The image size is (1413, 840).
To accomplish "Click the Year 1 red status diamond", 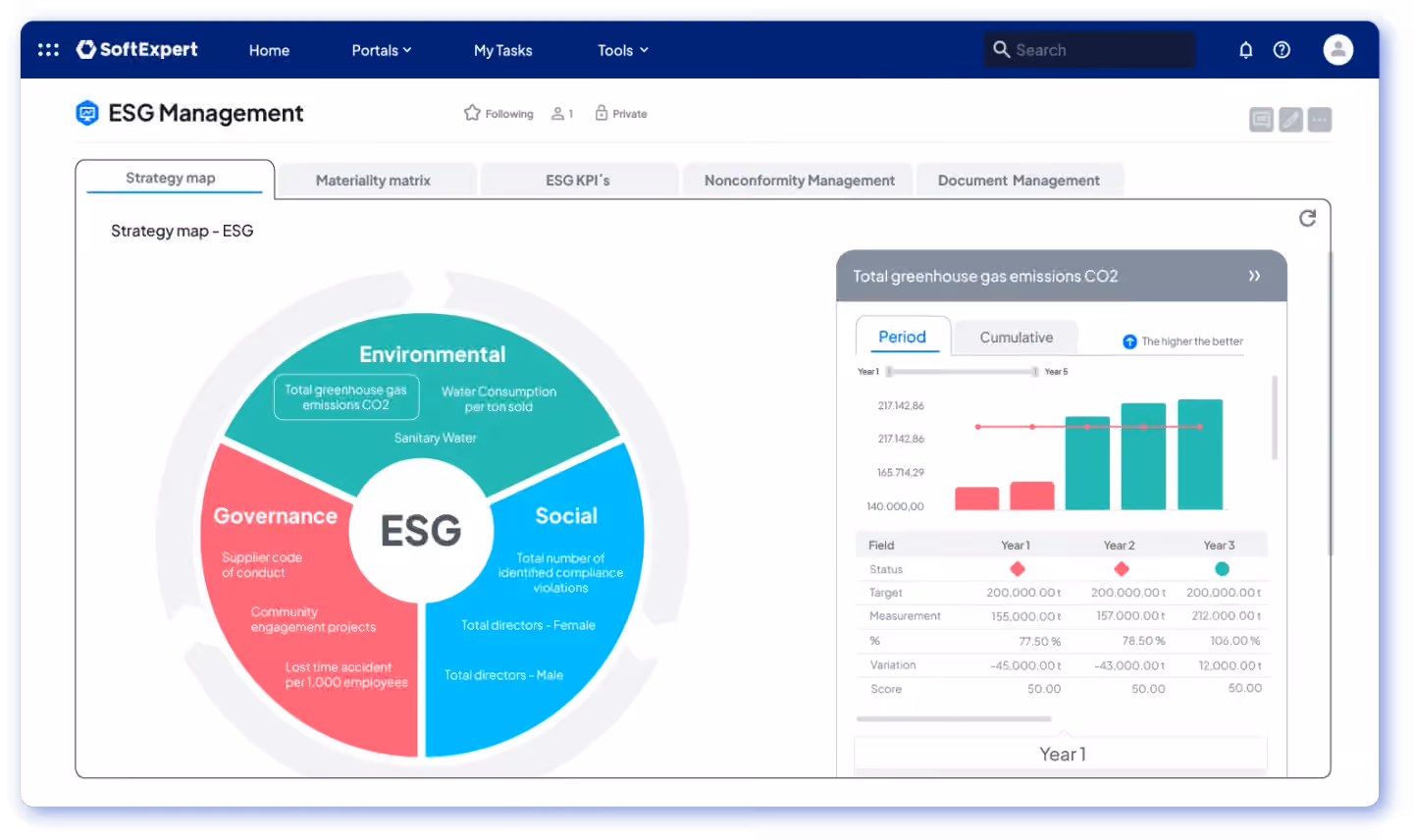I will pos(1018,569).
